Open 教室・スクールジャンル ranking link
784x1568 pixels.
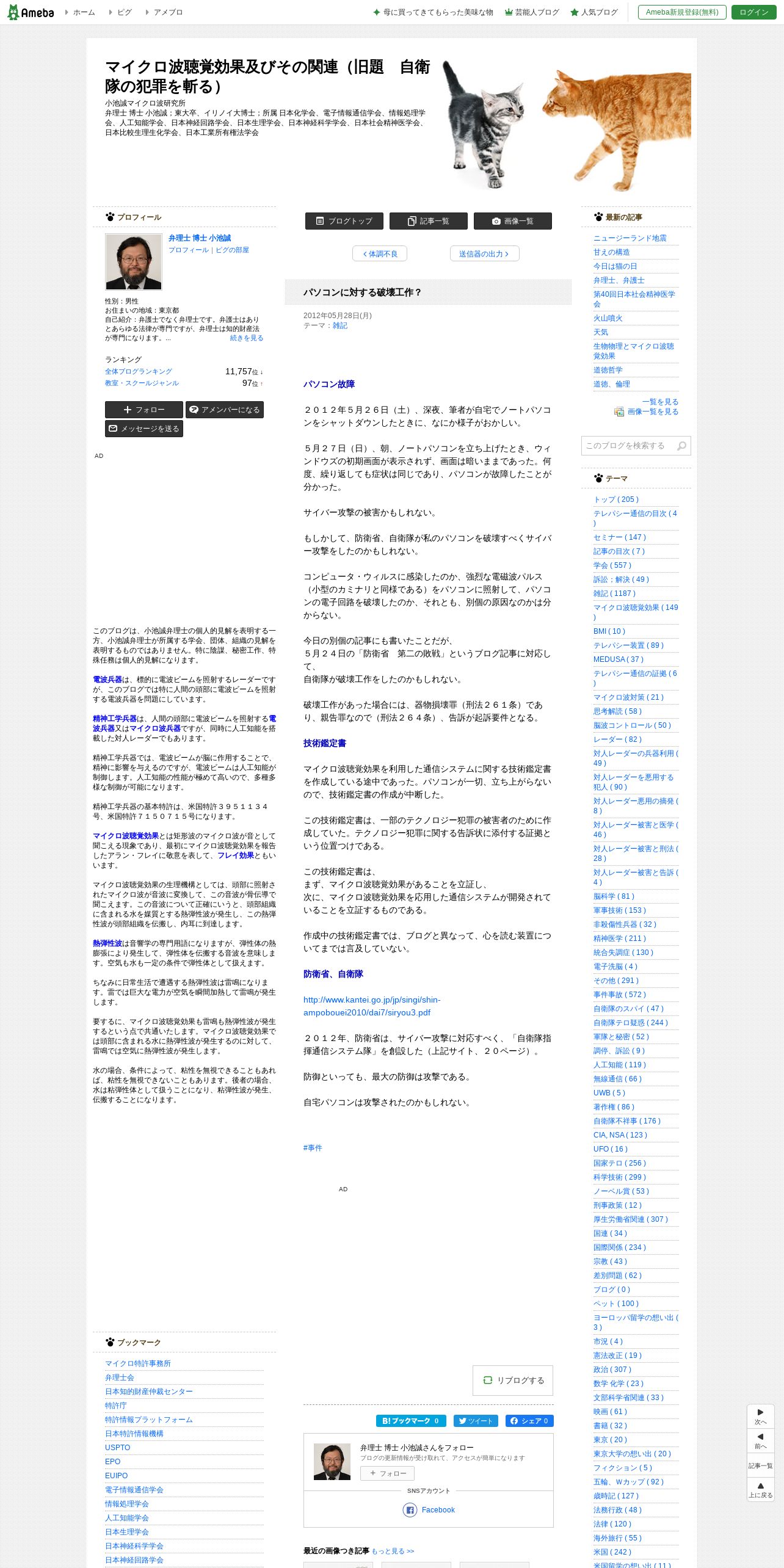click(142, 383)
